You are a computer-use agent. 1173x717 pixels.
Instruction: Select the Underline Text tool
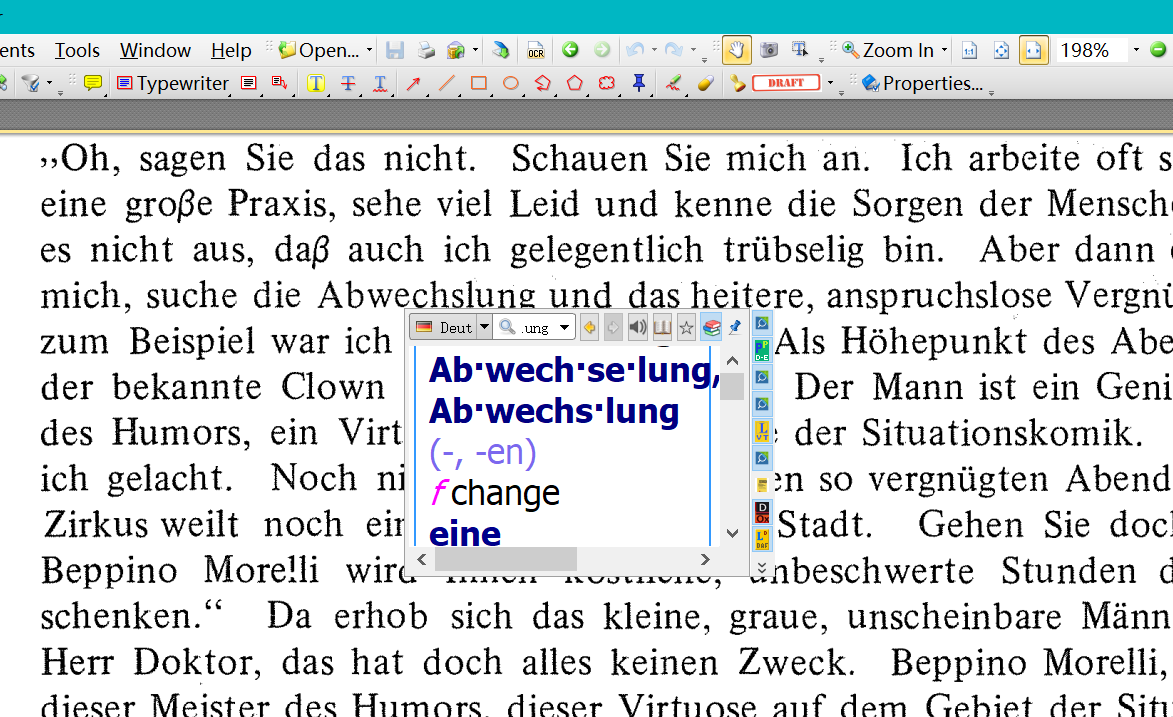(x=380, y=83)
